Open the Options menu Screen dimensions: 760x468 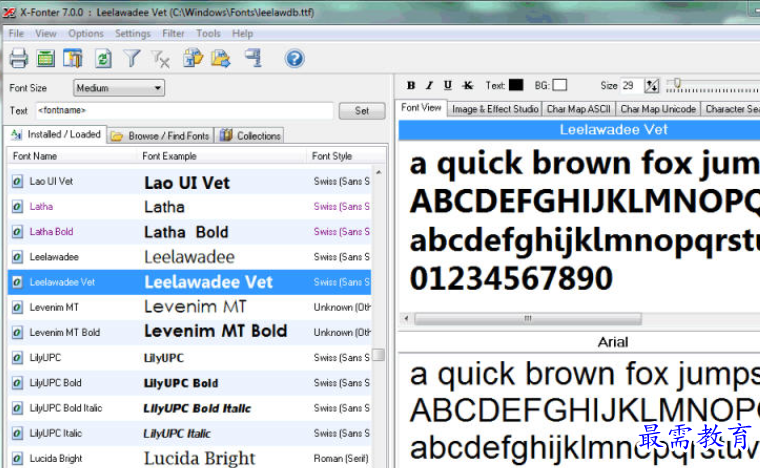click(86, 33)
